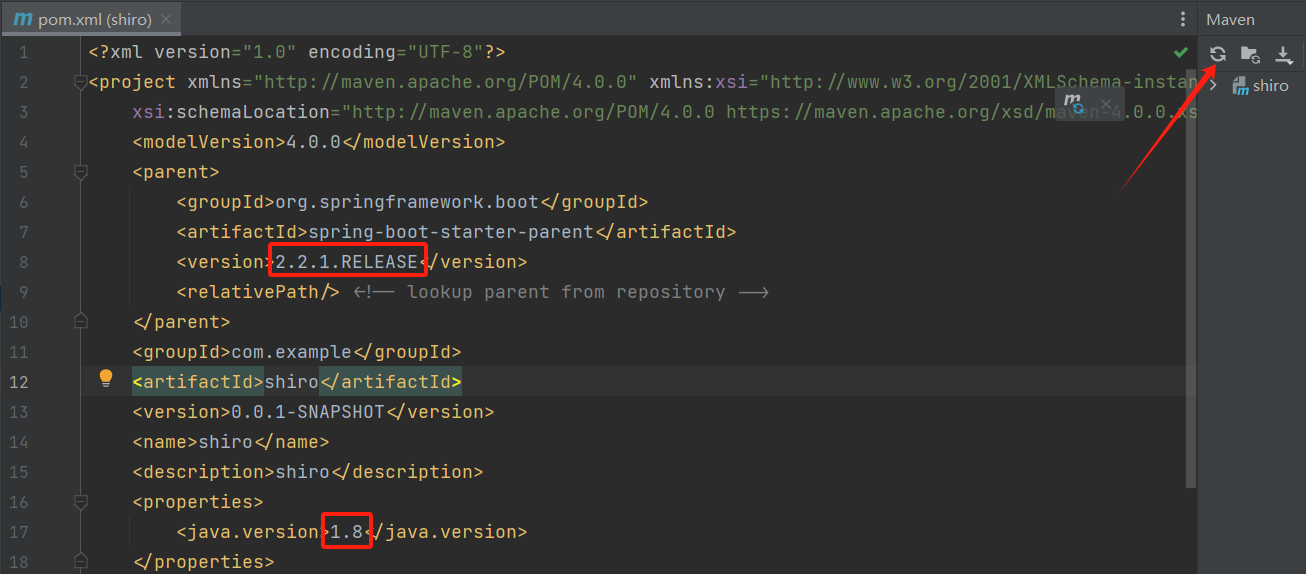Viewport: 1306px width, 574px height.
Task: Fold at the closing parent tag marker
Action: point(80,322)
